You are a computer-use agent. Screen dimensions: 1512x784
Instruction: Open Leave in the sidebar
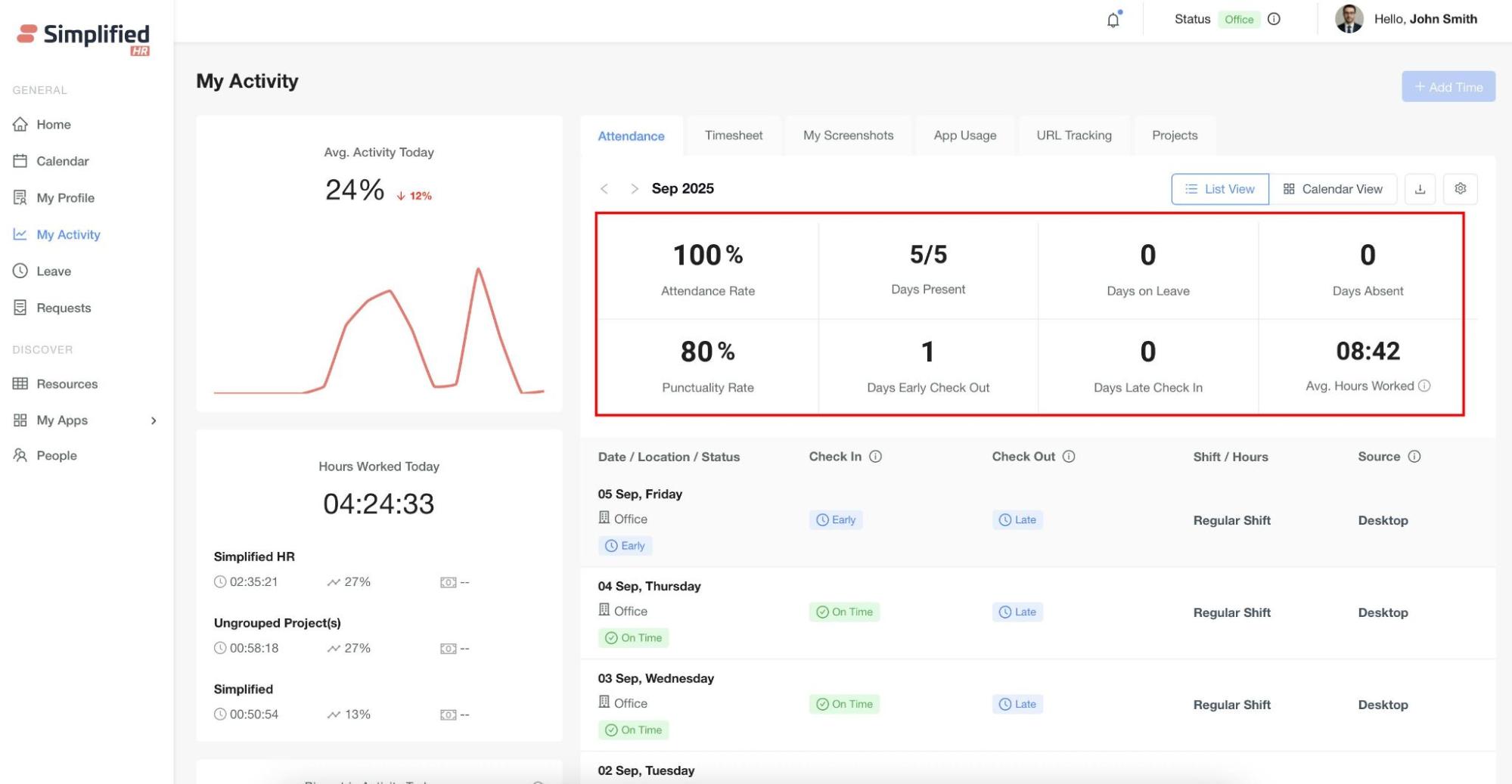point(53,271)
